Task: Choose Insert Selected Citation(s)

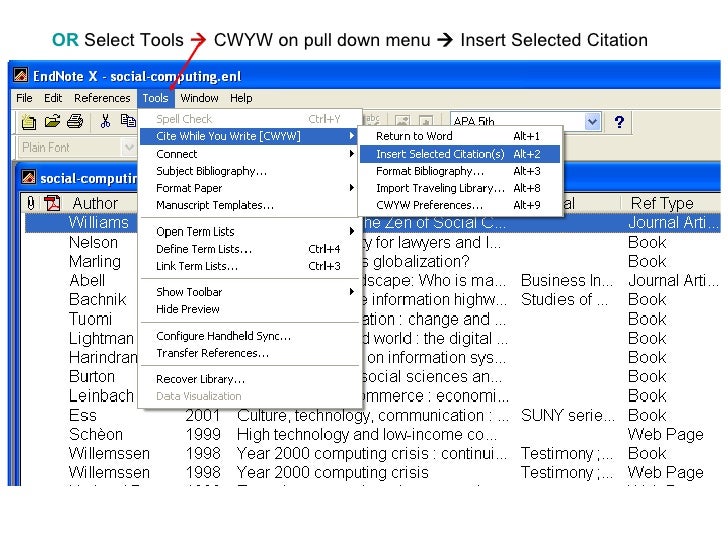Action: [x=460, y=154]
